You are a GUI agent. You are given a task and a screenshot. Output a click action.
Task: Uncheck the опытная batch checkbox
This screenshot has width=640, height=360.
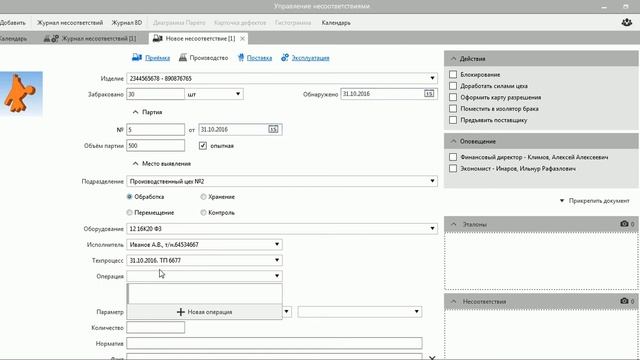click(203, 146)
